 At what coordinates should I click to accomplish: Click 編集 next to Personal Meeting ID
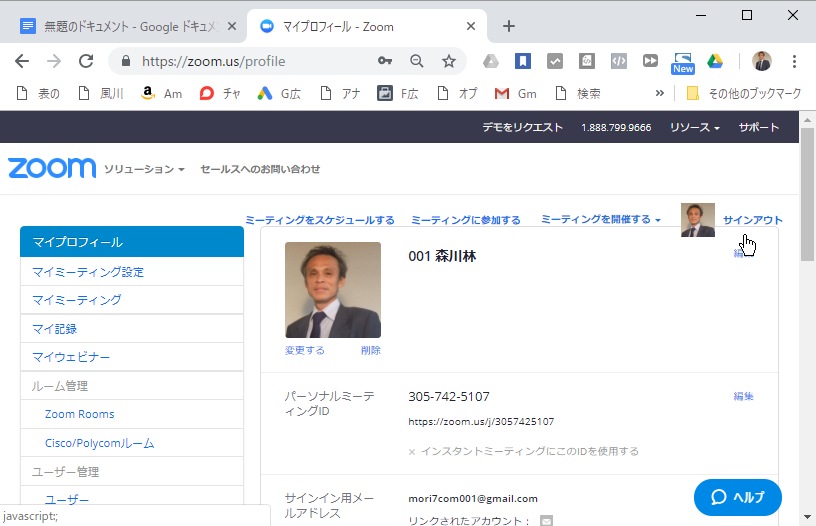point(743,396)
